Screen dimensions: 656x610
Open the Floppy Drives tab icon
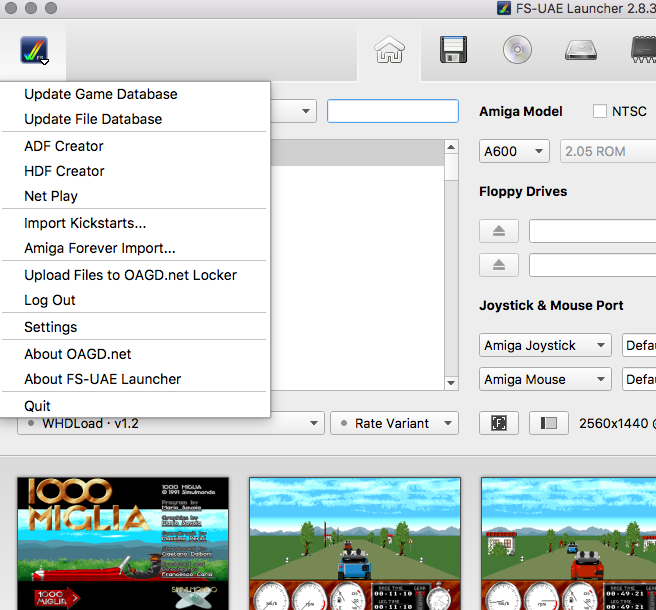click(453, 50)
